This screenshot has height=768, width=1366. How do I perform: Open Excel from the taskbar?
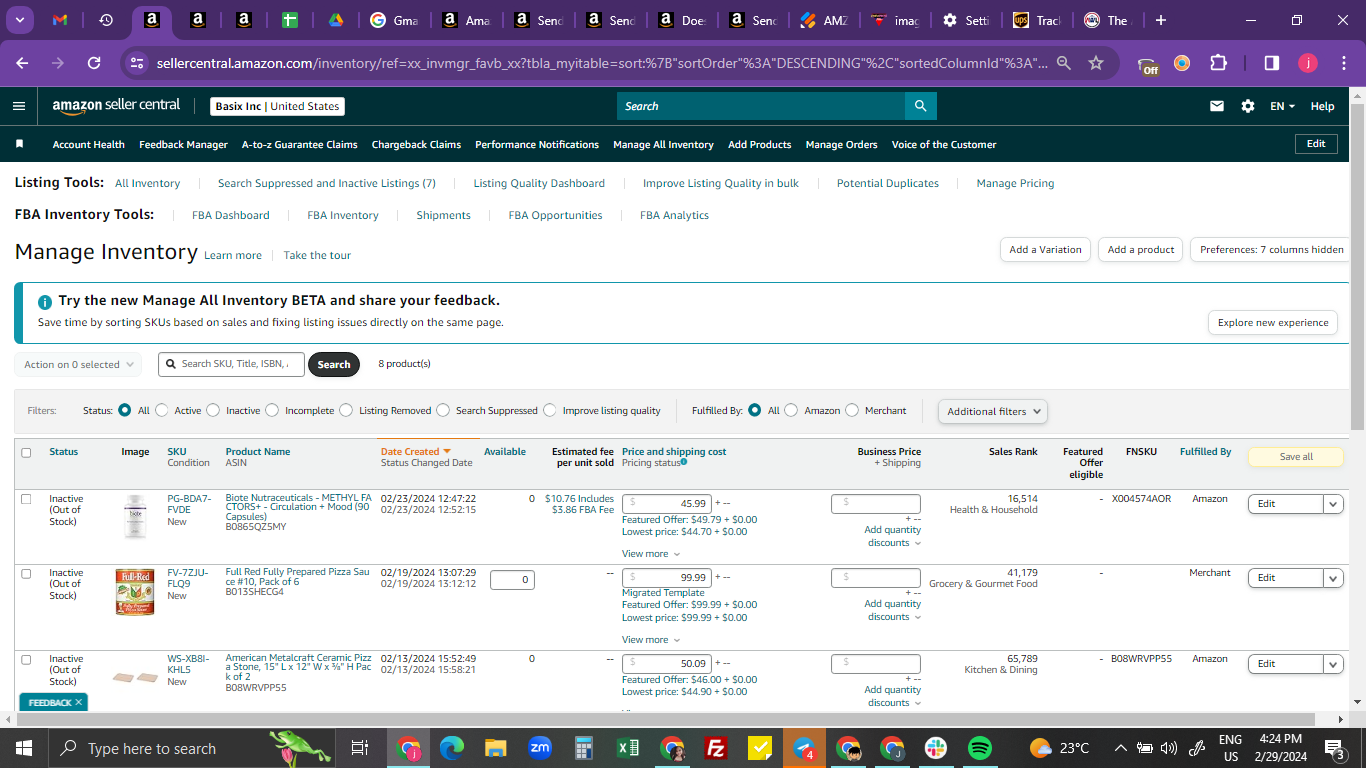[x=628, y=748]
